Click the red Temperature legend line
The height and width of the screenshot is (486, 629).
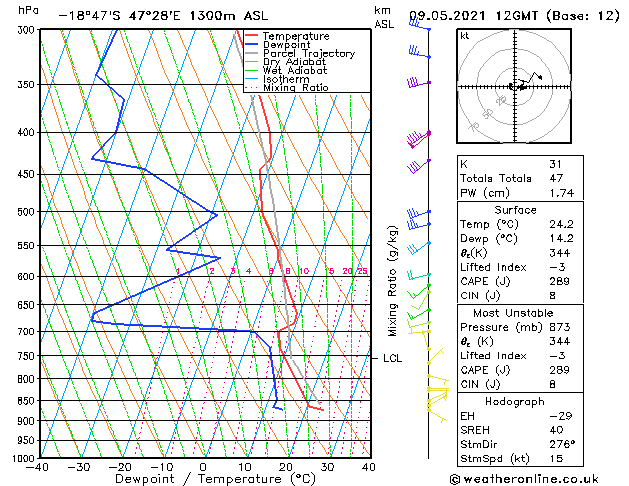pyautogui.click(x=252, y=36)
